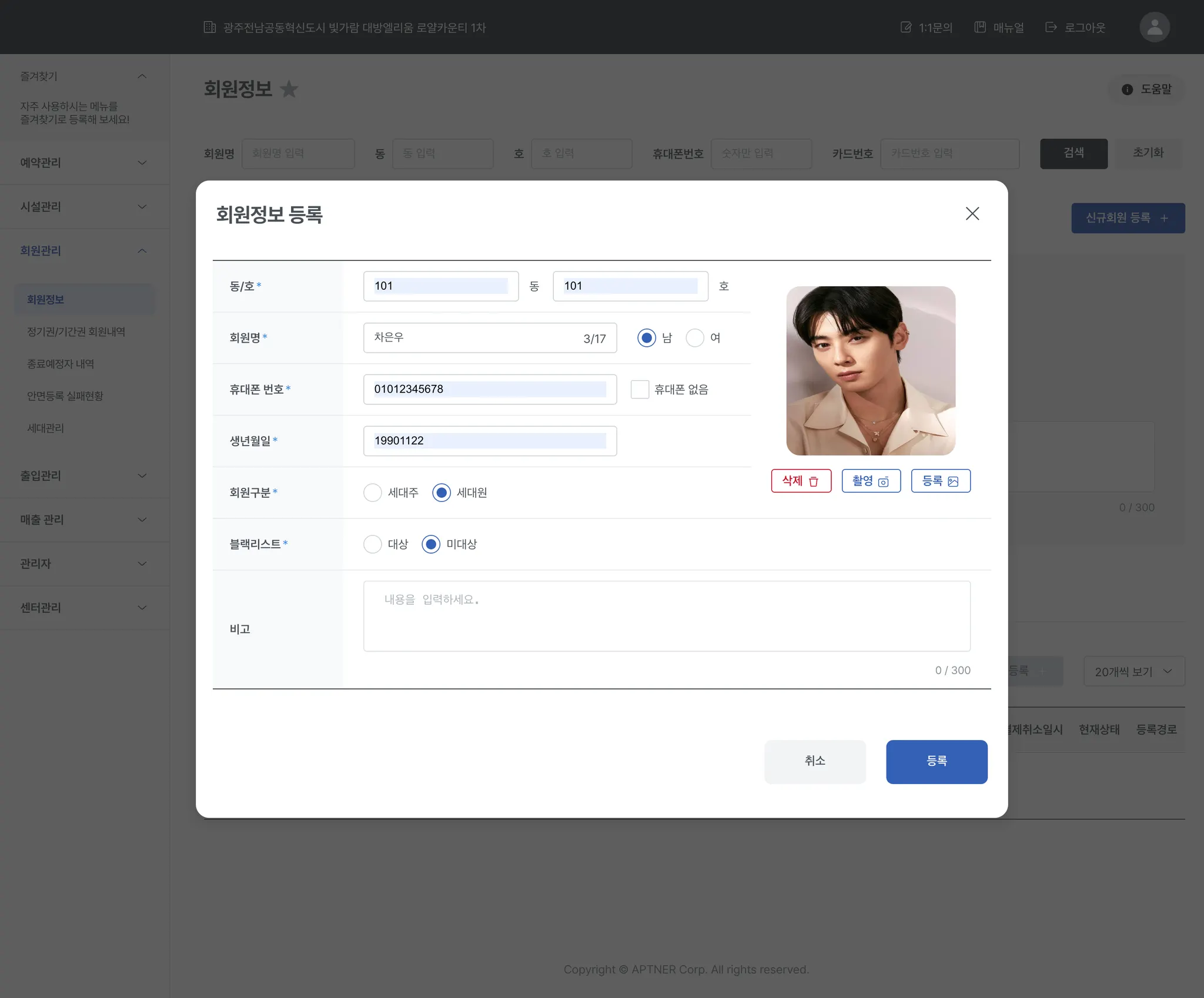The height and width of the screenshot is (998, 1204).
Task: Open 세대관리 sidebar menu item
Action: [x=46, y=428]
